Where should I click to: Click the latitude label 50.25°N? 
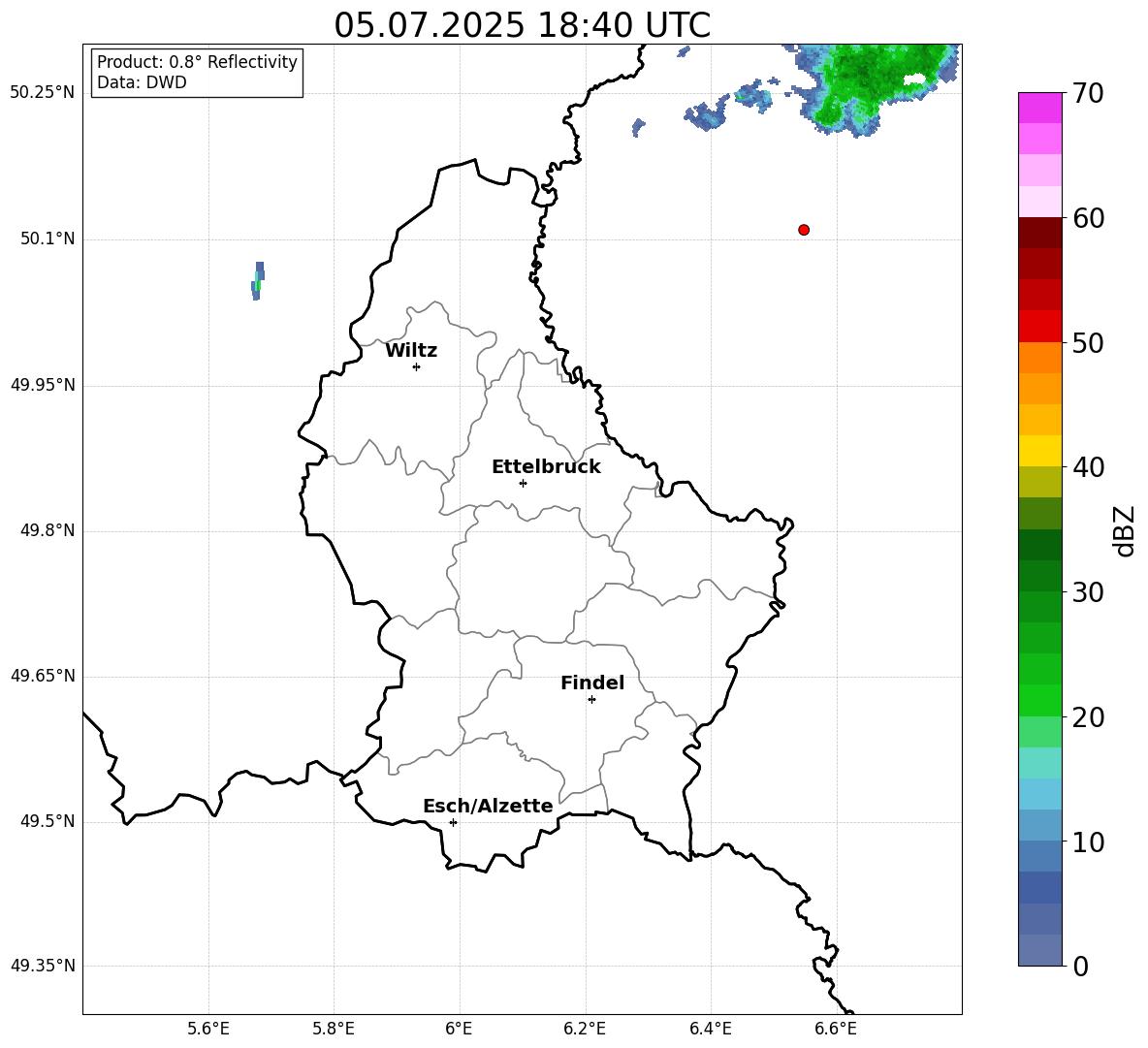(x=43, y=93)
